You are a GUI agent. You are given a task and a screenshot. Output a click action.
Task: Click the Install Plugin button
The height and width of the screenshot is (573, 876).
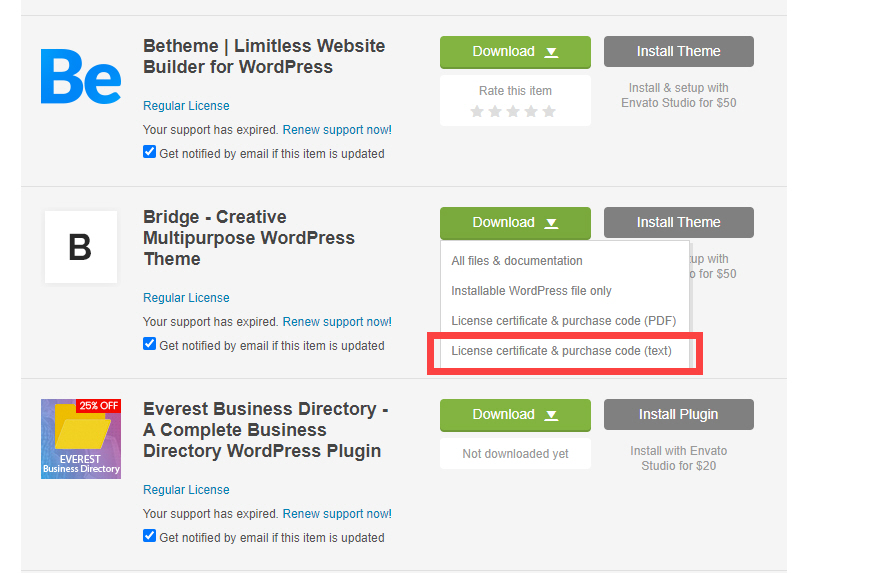tap(679, 414)
